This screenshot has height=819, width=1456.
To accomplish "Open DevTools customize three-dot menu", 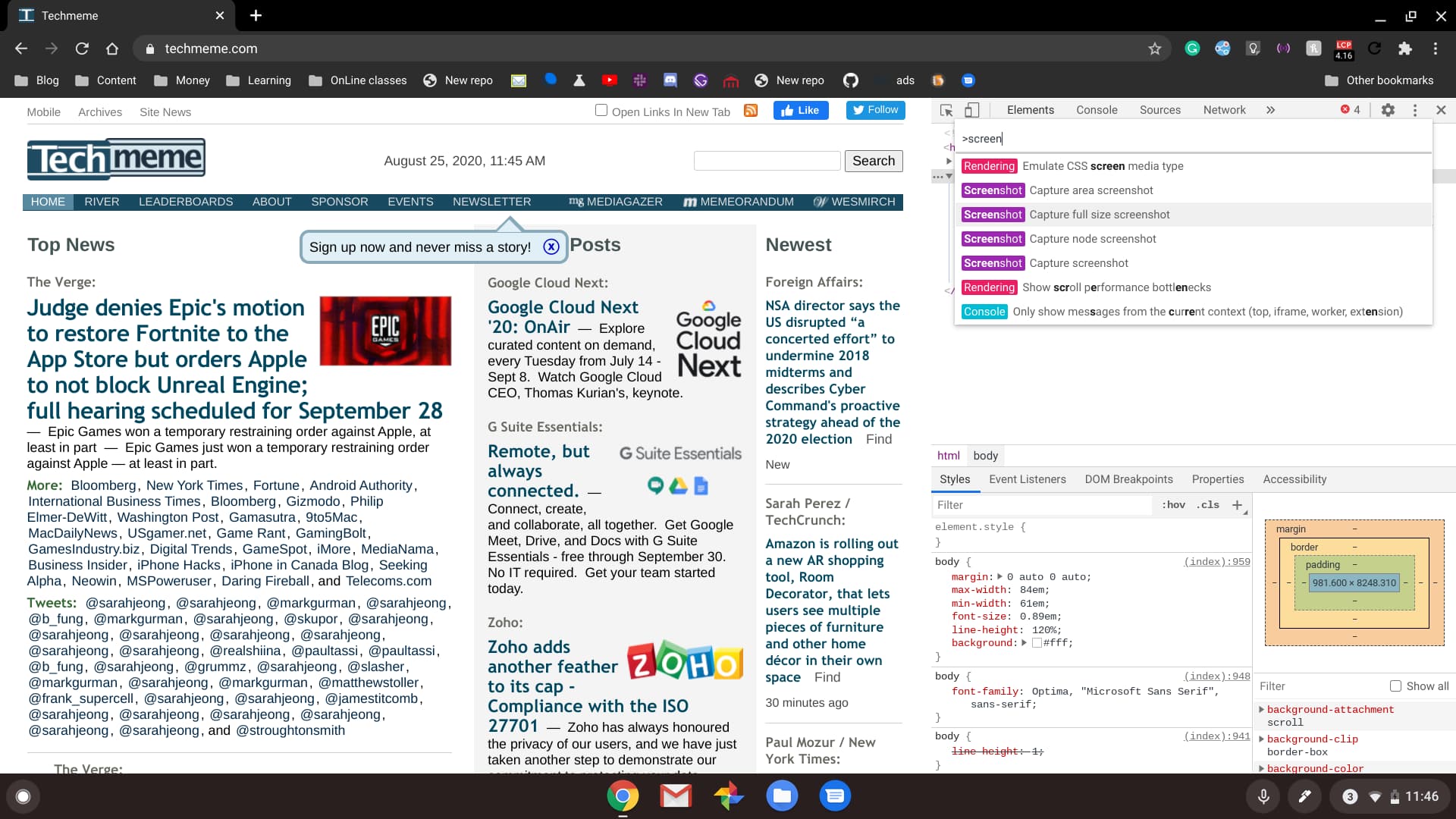I will point(1415,110).
